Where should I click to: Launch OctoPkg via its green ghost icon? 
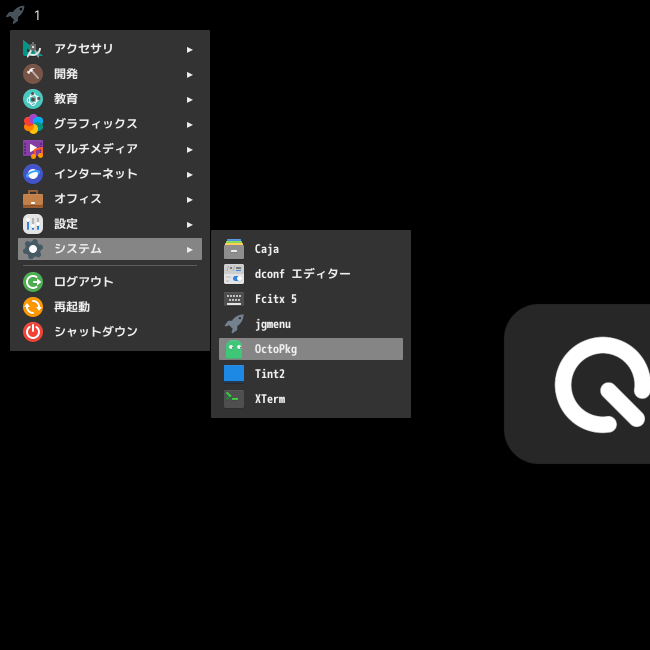[234, 349]
